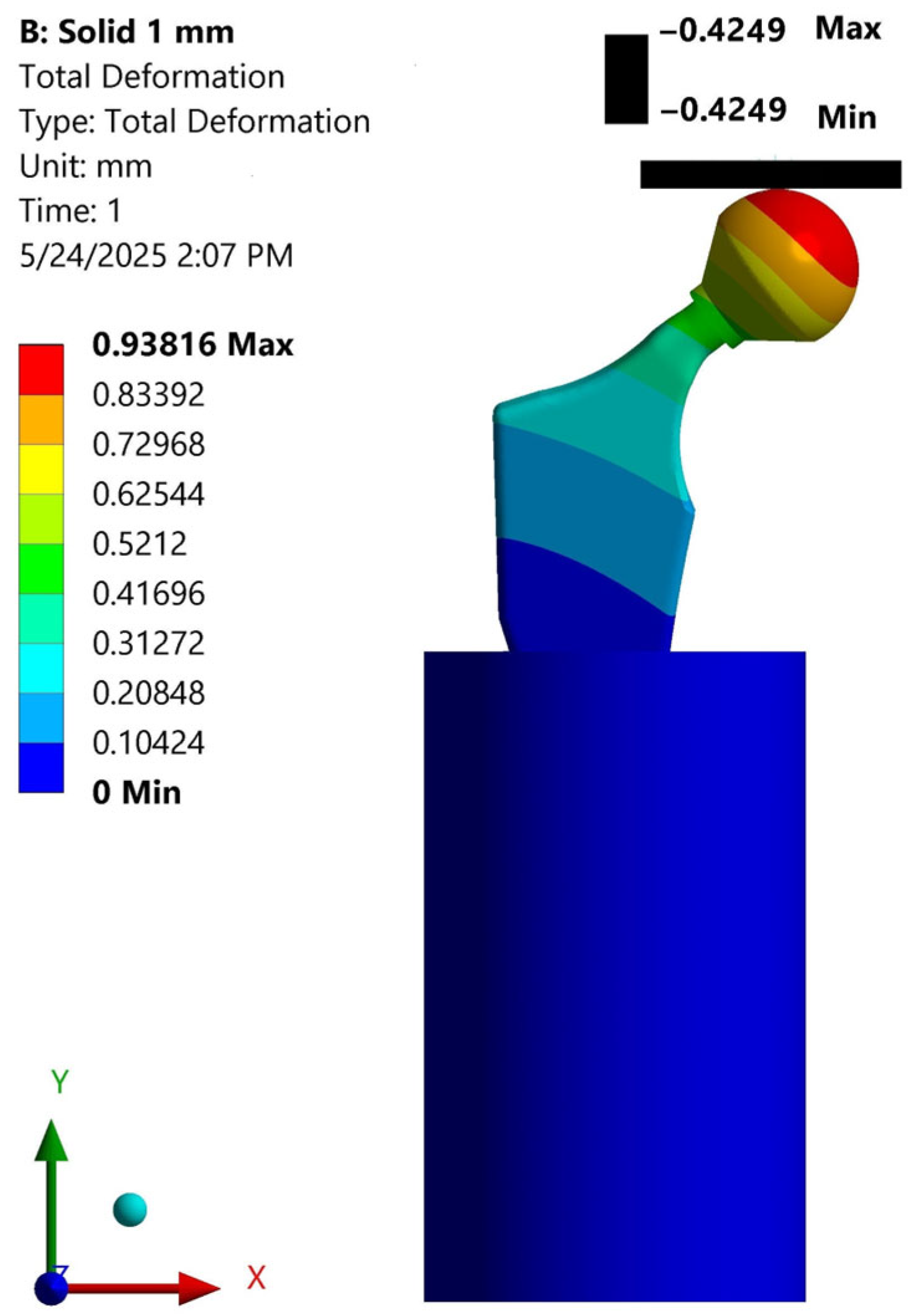Click the "0.93816 Max" legend value
This screenshot has width=914, height=1316.
[193, 344]
